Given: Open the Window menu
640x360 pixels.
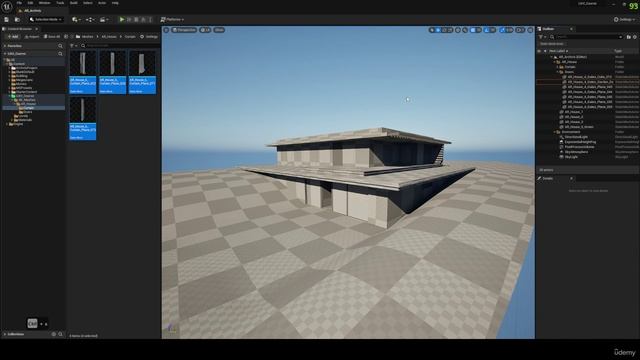Looking at the screenshot, I should click(x=44, y=3).
